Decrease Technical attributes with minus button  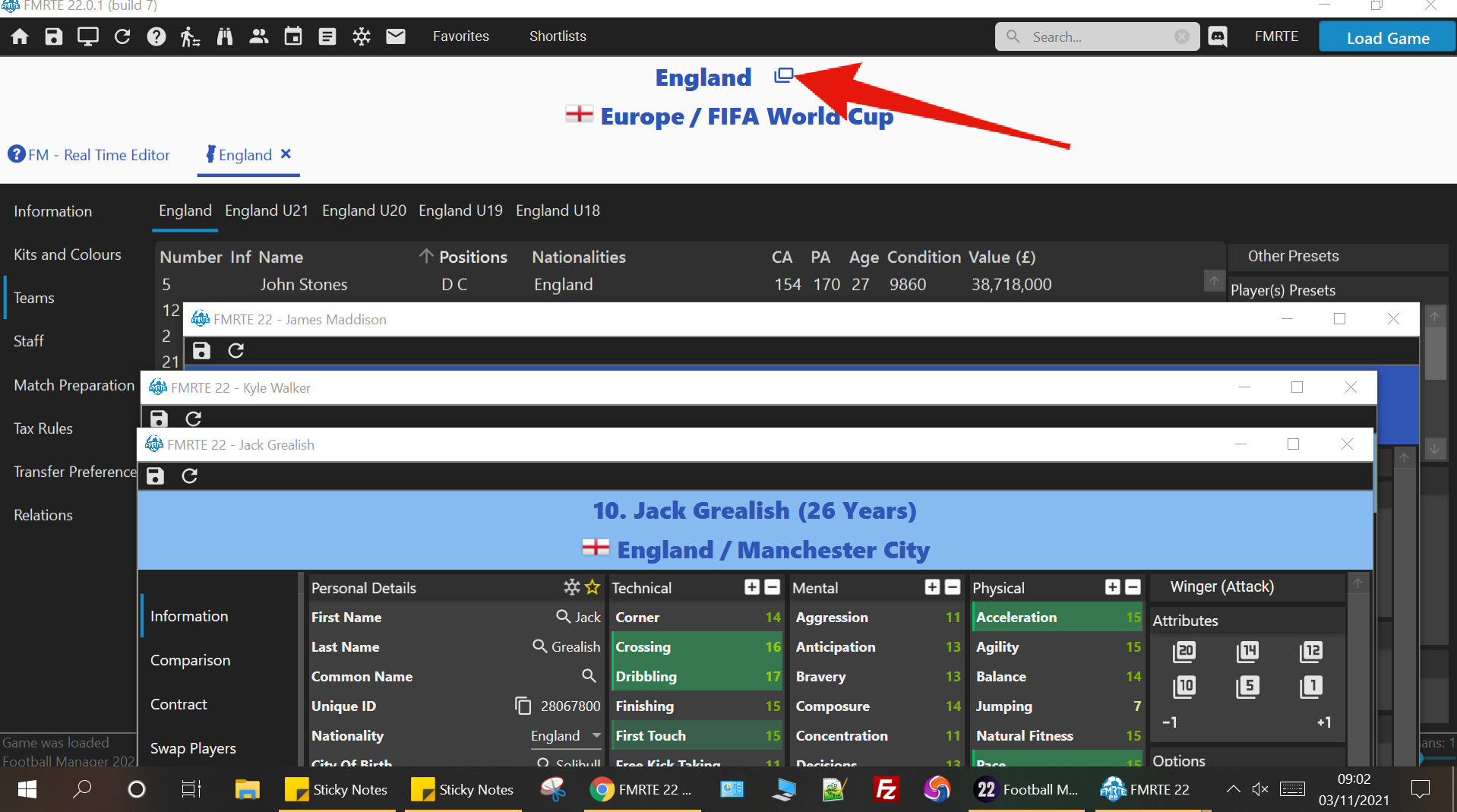click(773, 587)
